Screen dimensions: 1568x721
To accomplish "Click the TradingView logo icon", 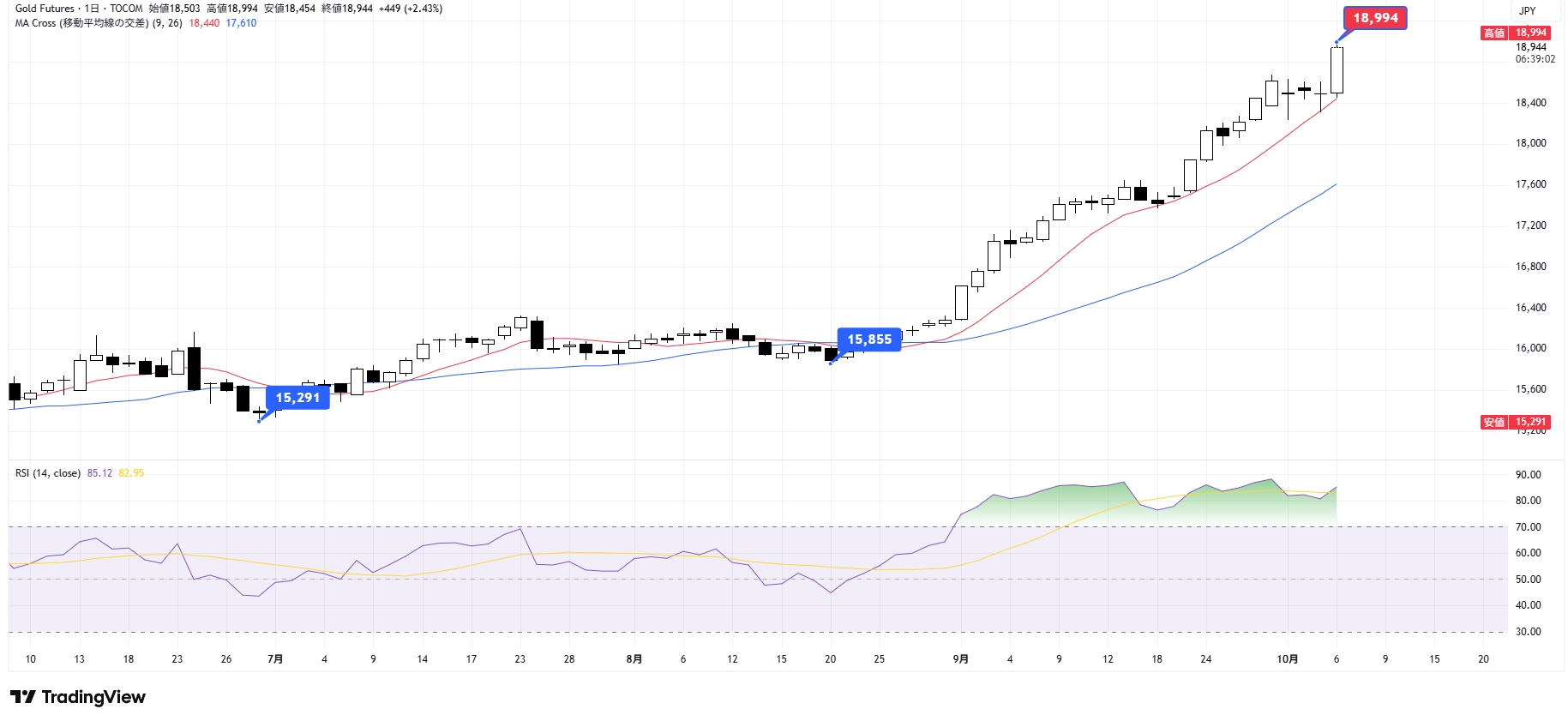I will point(23,697).
